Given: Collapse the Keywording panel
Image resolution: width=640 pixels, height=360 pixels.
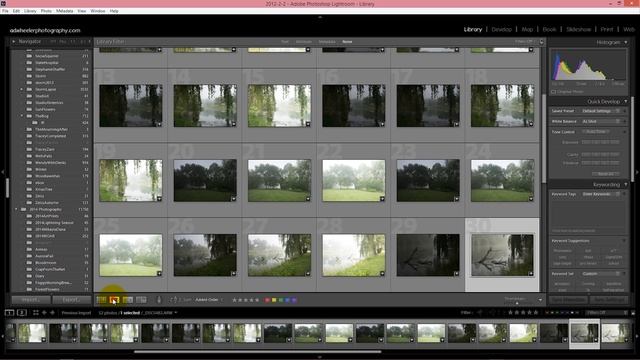Looking at the screenshot, I should tap(626, 184).
